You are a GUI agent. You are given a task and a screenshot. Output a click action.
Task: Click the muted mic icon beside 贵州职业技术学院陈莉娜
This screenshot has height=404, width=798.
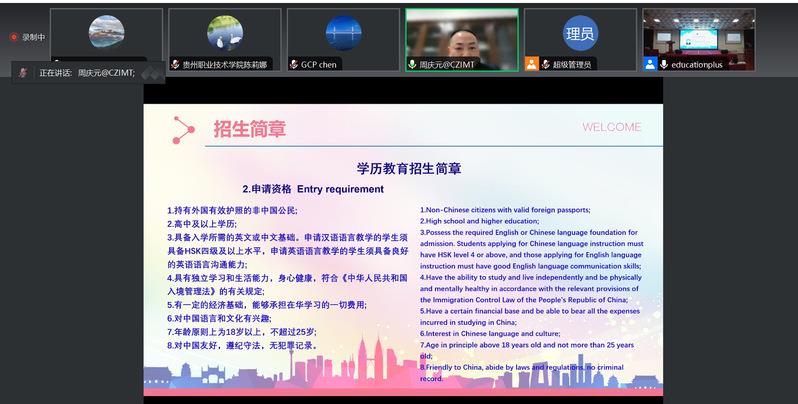pos(175,64)
